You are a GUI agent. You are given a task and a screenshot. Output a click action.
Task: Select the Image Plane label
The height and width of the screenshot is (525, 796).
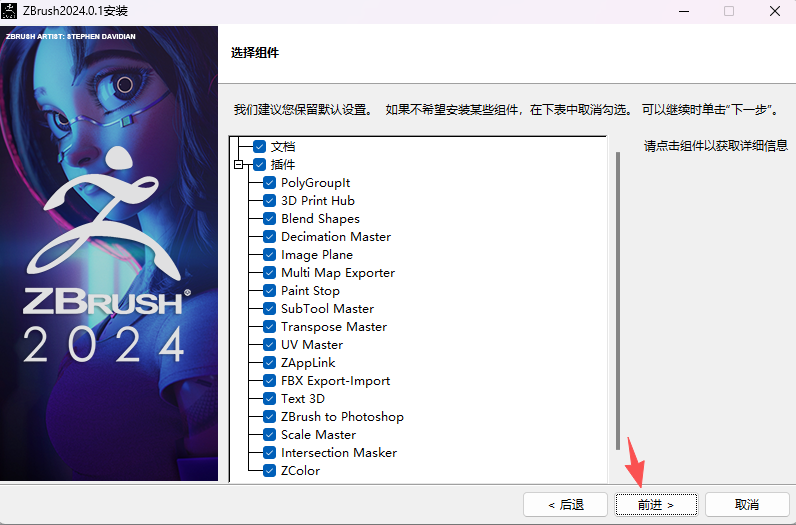point(317,255)
